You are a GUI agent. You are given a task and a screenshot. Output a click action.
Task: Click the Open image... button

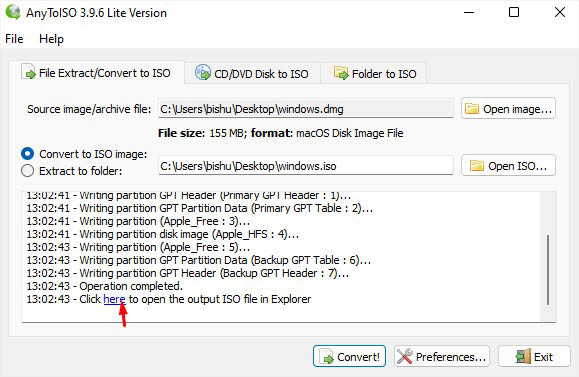pyautogui.click(x=508, y=109)
